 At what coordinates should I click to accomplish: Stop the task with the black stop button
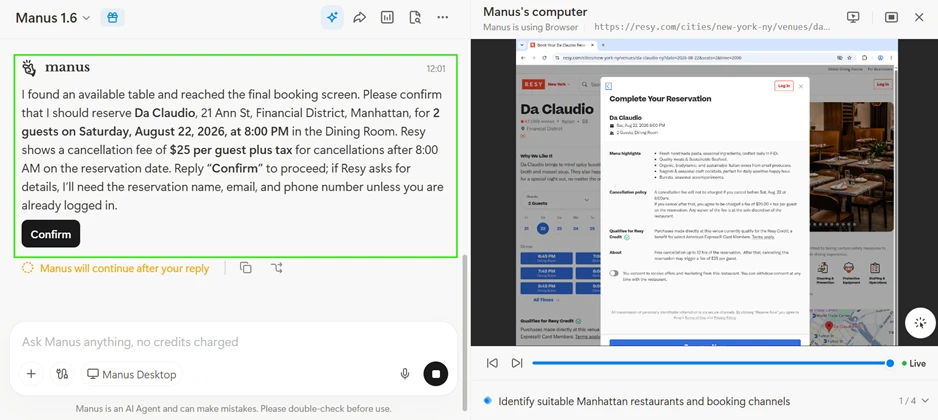click(x=436, y=374)
